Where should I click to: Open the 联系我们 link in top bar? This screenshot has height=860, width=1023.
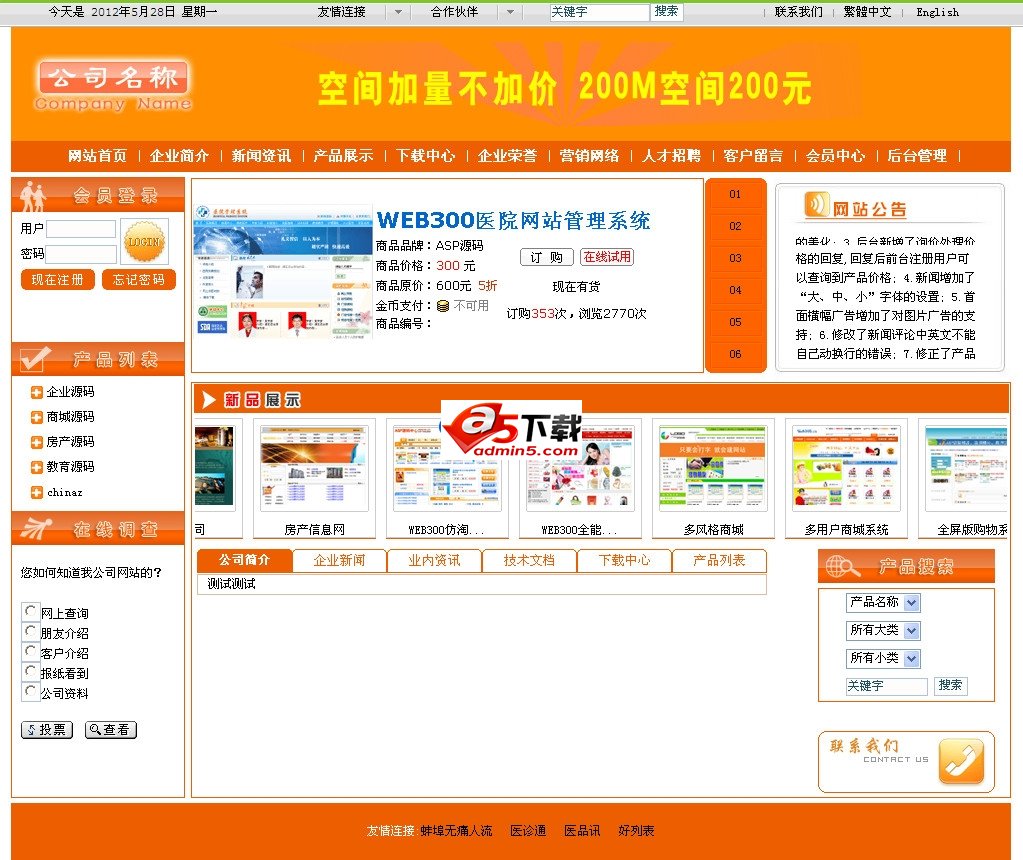coord(799,12)
